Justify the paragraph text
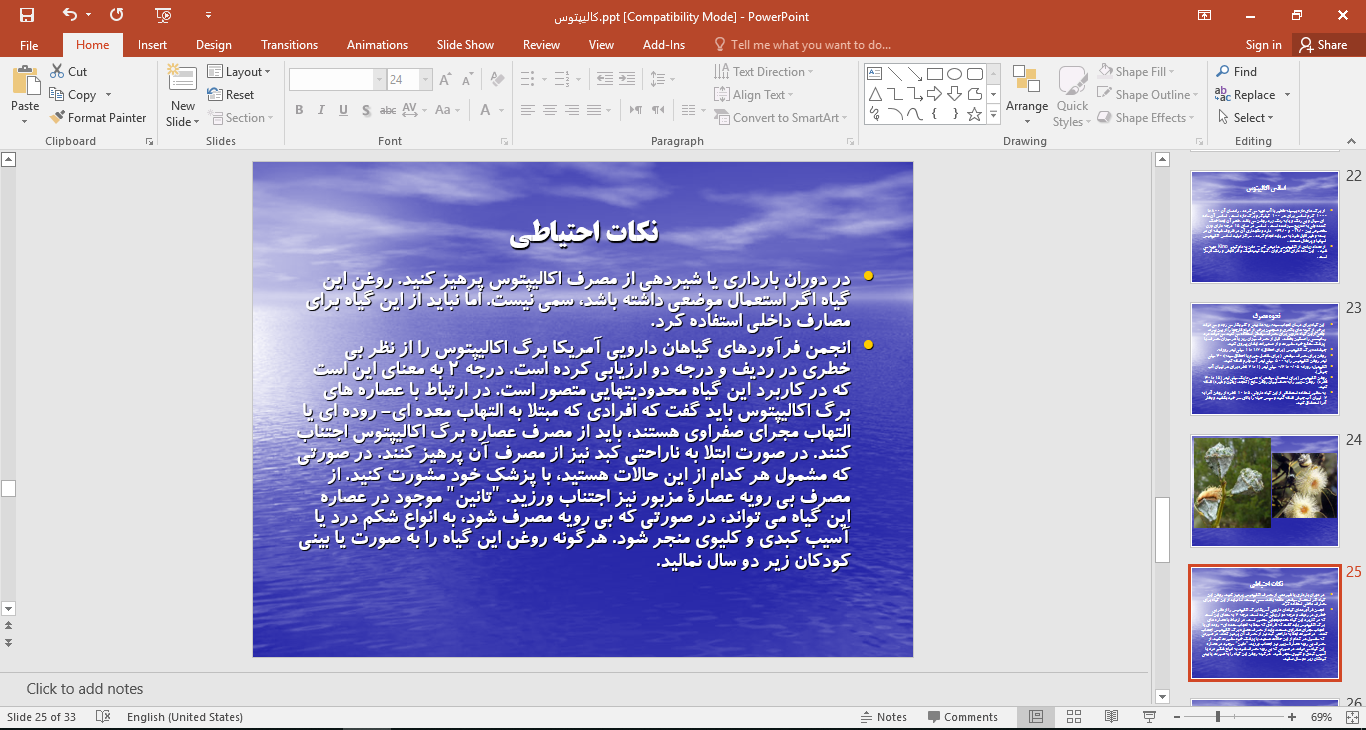The image size is (1366, 730). 593,110
